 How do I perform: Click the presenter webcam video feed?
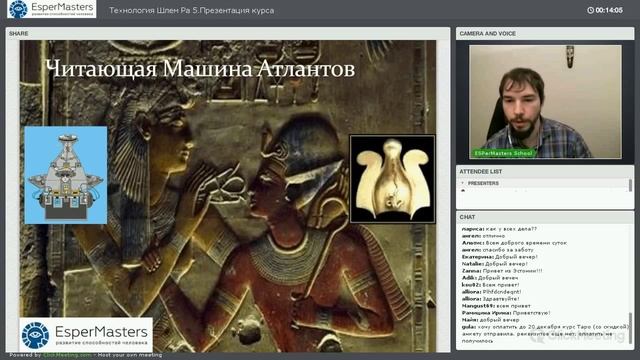[545, 102]
